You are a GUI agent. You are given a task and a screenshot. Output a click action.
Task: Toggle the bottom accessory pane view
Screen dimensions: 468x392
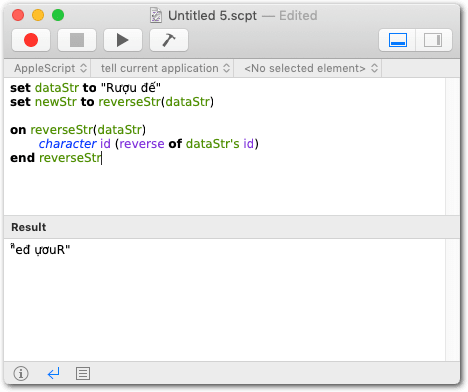[397, 40]
